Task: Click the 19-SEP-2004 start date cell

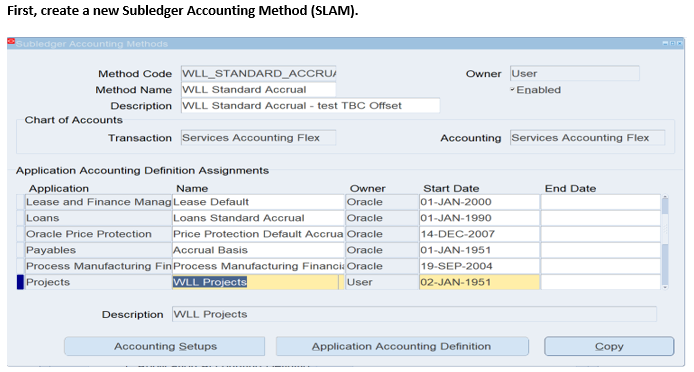Action: click(x=479, y=266)
